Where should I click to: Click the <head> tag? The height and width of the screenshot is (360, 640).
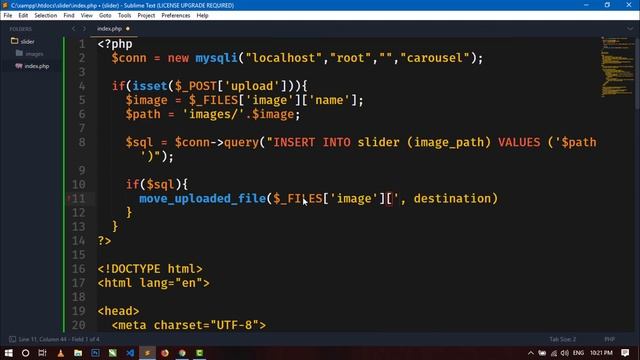(x=118, y=311)
